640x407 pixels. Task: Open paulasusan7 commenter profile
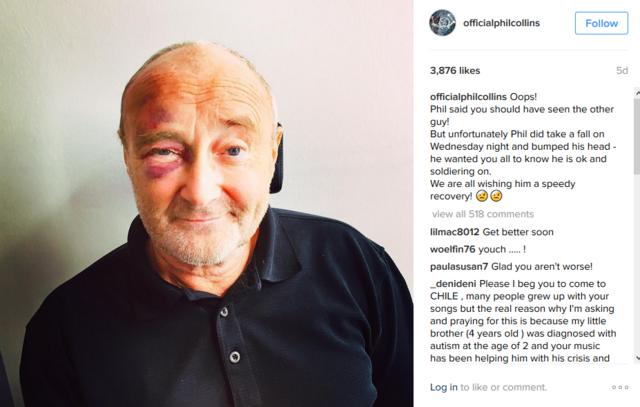click(459, 267)
